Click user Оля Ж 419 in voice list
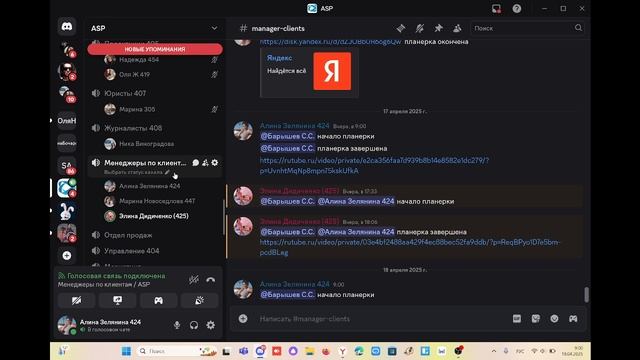The width and height of the screenshot is (640, 360). [134, 74]
